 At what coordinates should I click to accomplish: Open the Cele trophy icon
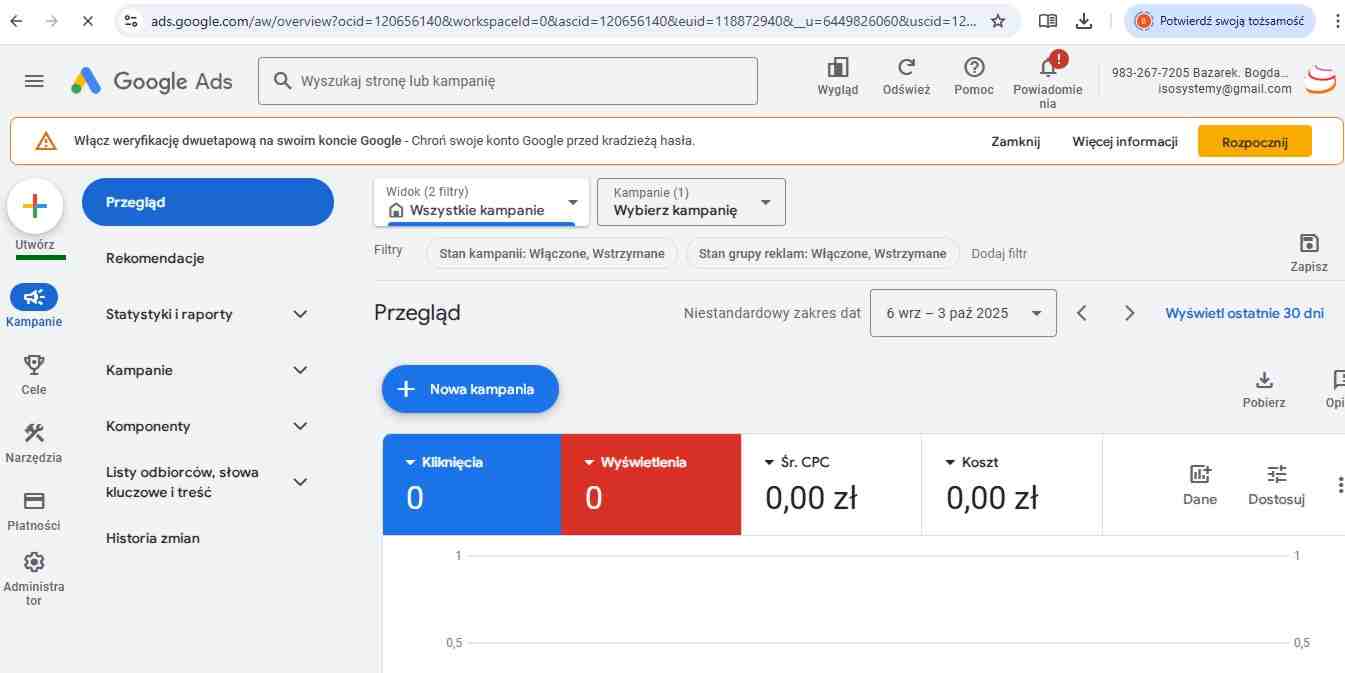[34, 365]
